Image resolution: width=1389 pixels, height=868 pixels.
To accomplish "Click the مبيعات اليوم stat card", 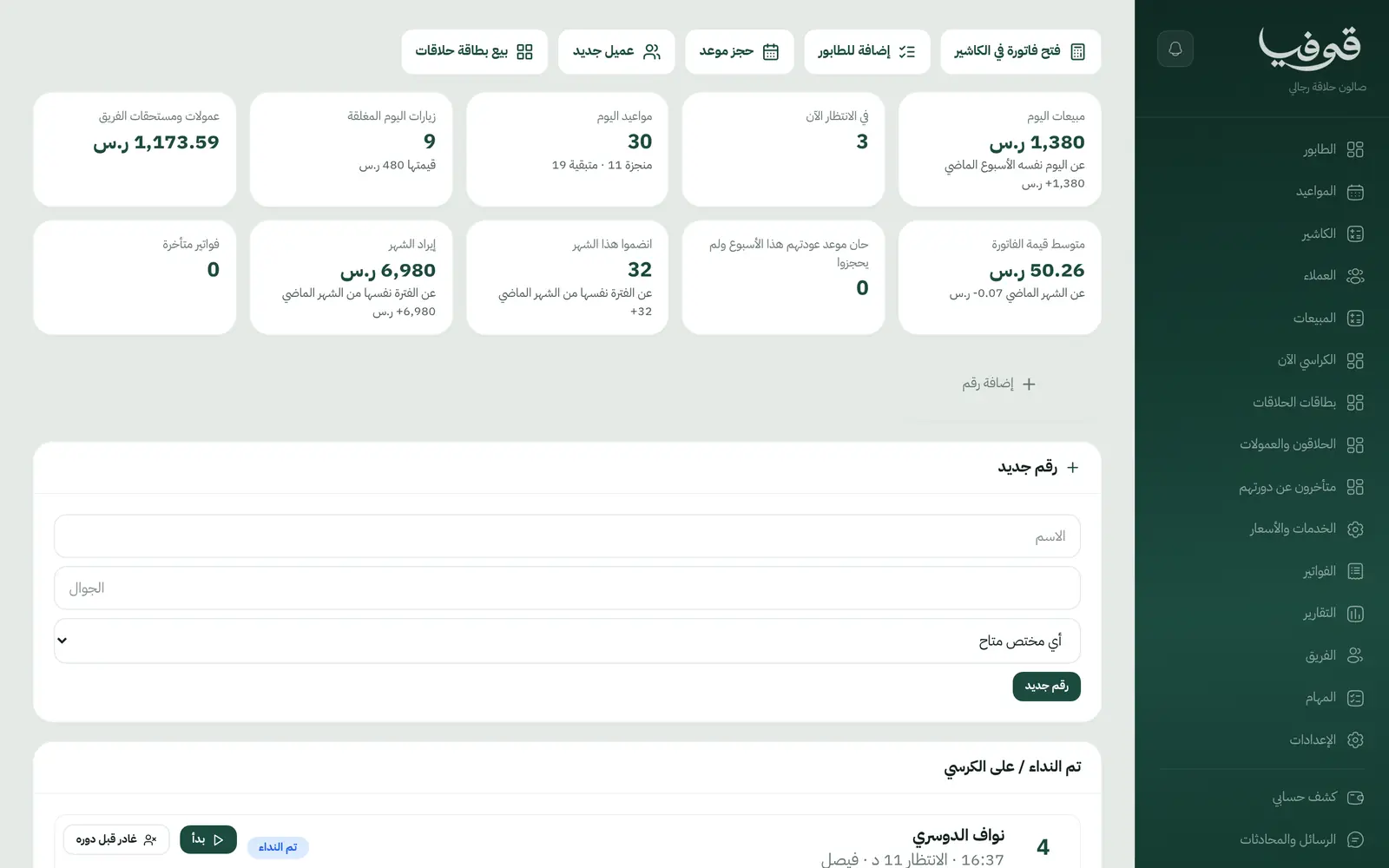I will [999, 149].
